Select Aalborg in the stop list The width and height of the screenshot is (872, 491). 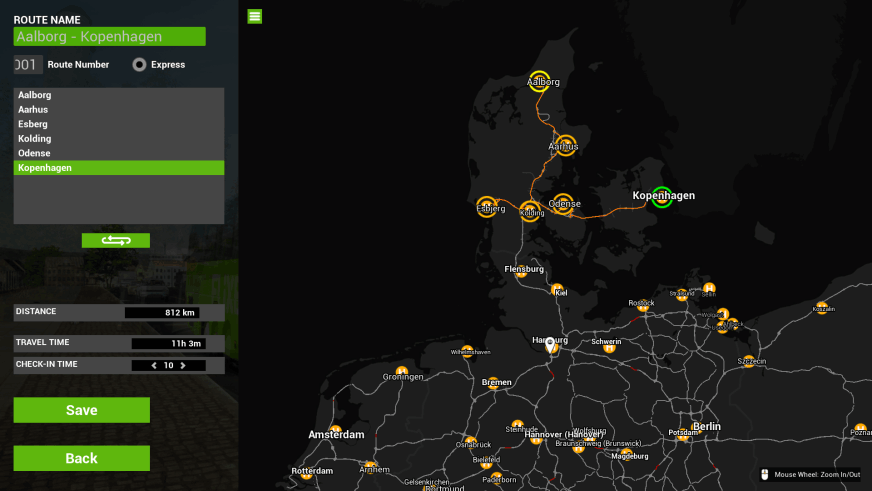point(119,95)
